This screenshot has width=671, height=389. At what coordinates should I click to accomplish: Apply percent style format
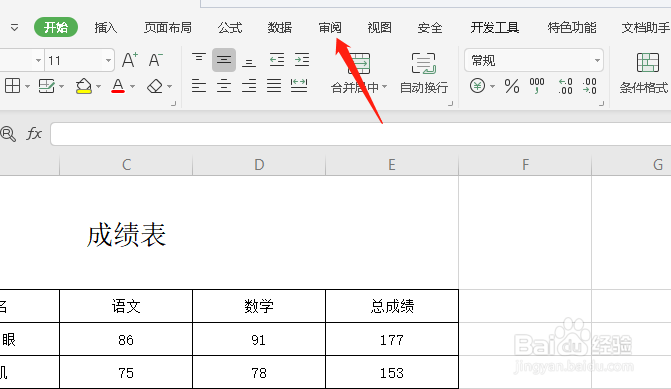tap(512, 86)
